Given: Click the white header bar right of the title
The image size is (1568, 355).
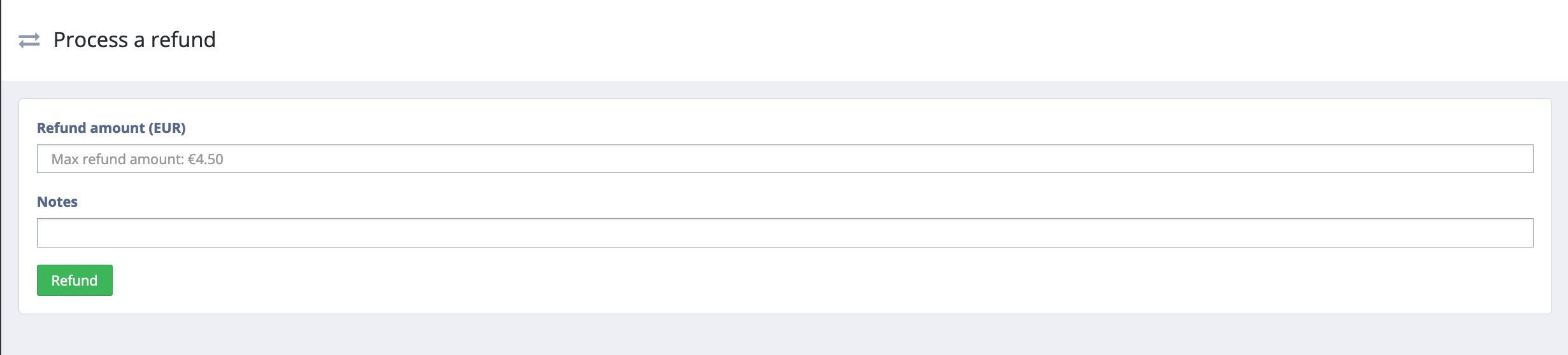Looking at the screenshot, I should click(892, 39).
